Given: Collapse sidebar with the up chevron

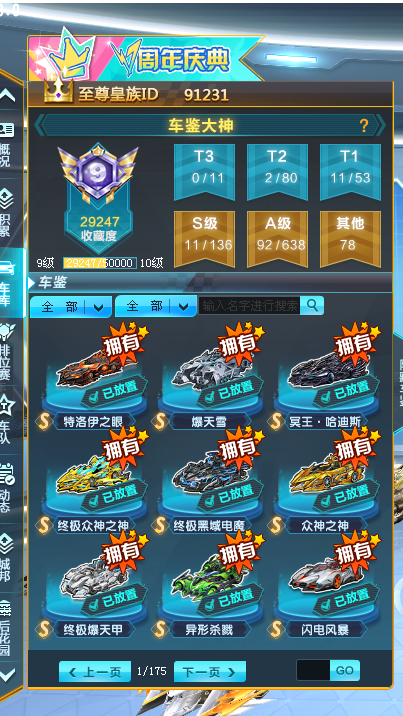Looking at the screenshot, I should point(7,95).
